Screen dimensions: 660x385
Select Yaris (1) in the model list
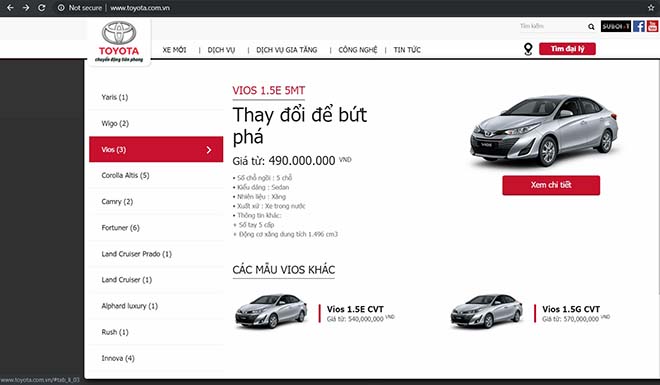[156, 97]
